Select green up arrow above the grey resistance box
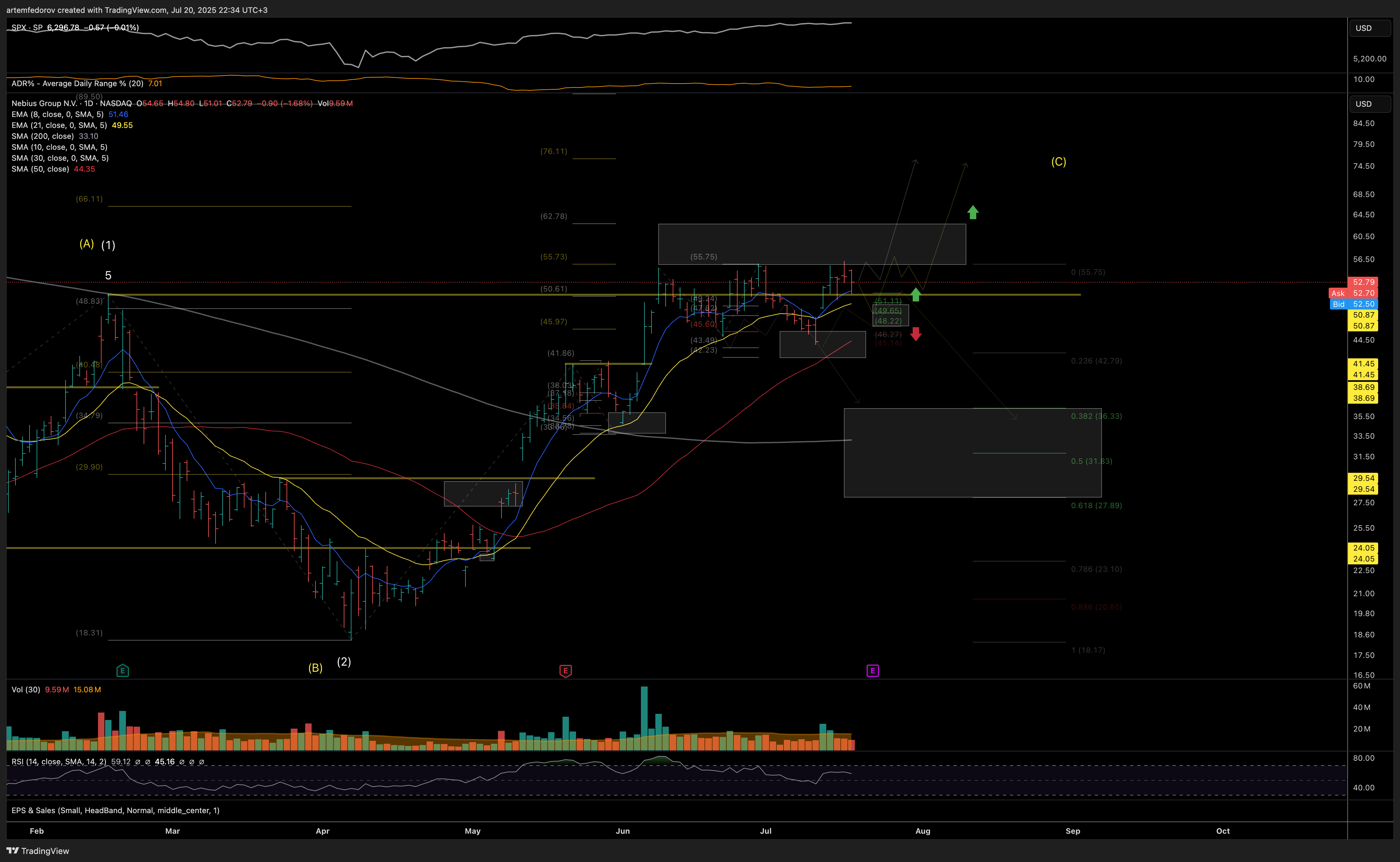Screen dimensions: 1400x862 coord(973,212)
